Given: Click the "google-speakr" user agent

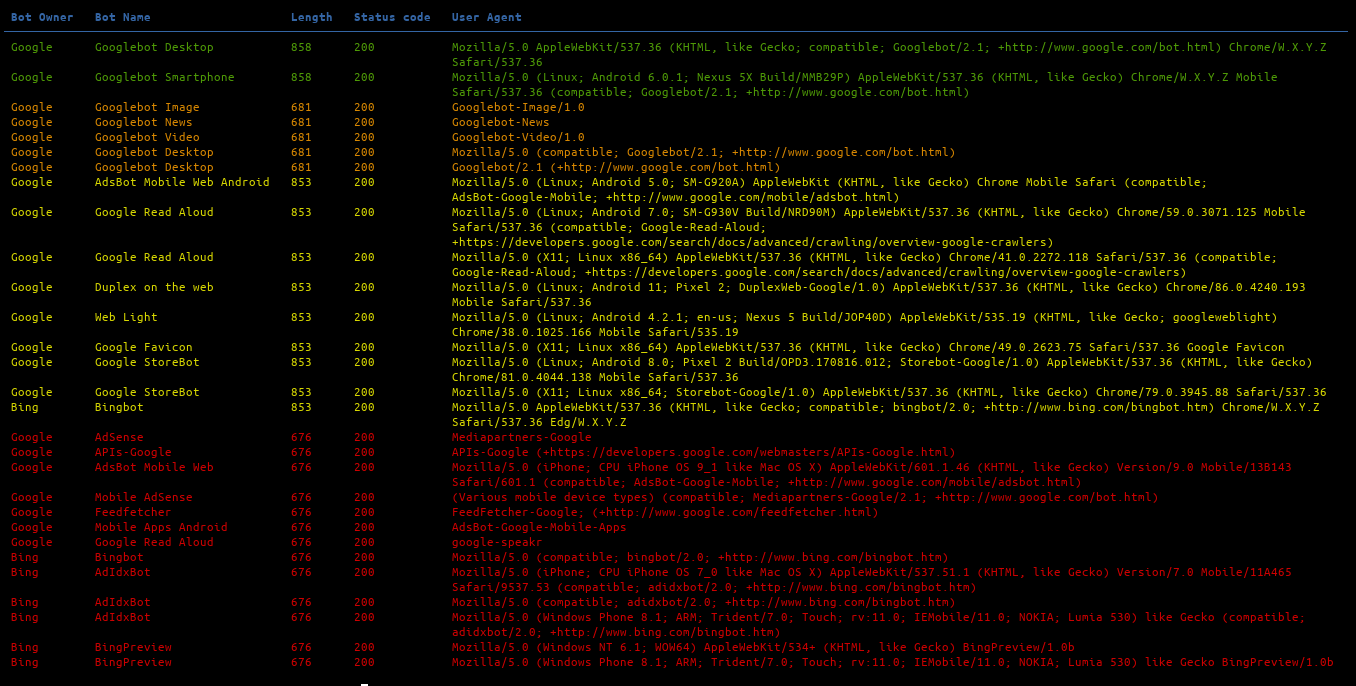Looking at the screenshot, I should coord(497,542).
